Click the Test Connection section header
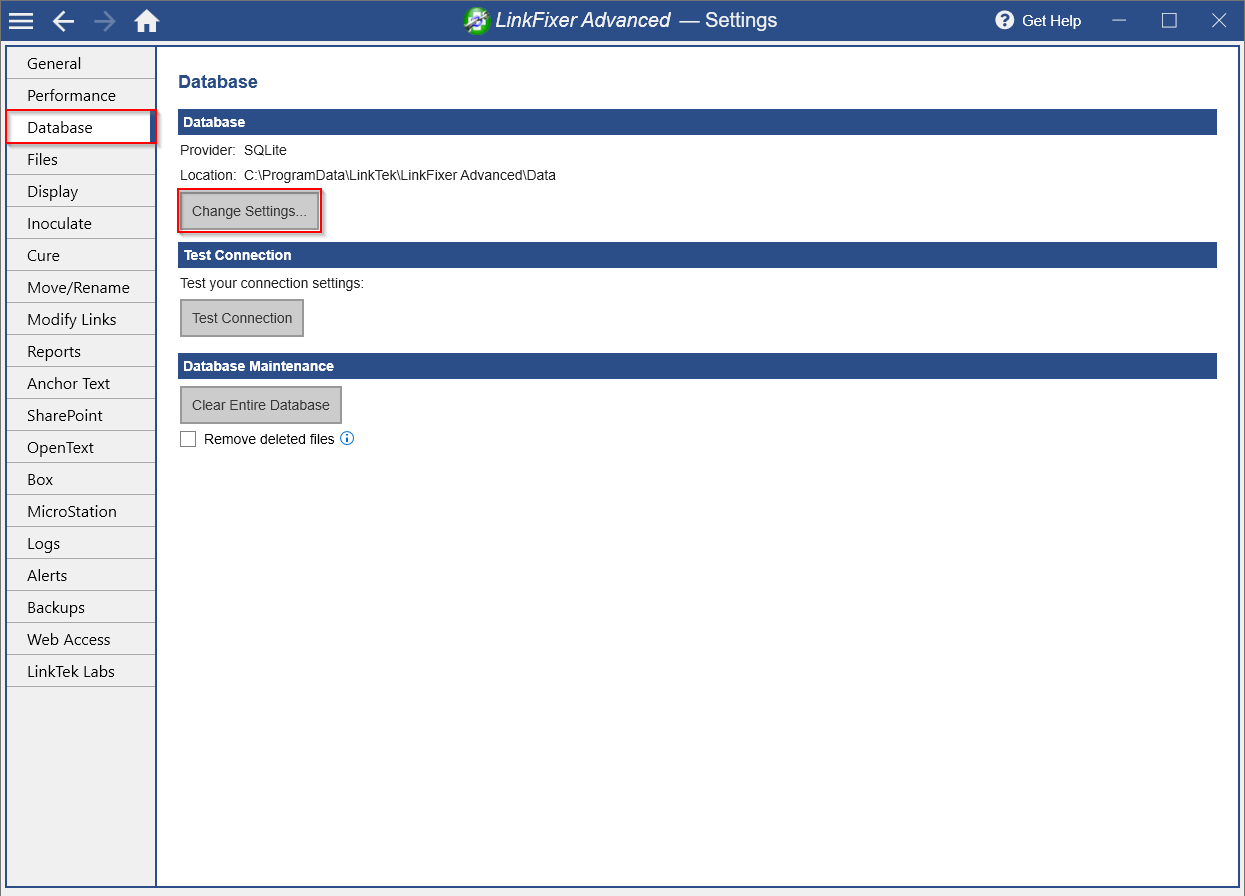1245x896 pixels. click(x=698, y=255)
